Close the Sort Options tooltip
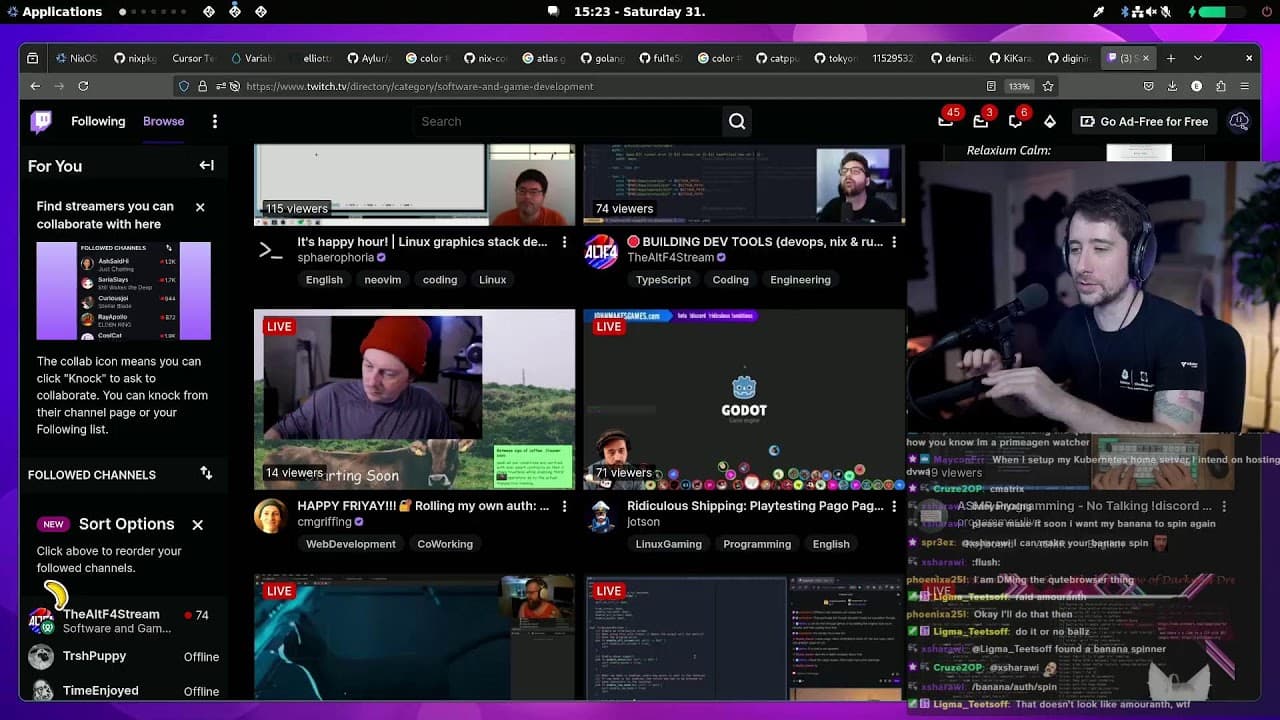 pos(197,524)
